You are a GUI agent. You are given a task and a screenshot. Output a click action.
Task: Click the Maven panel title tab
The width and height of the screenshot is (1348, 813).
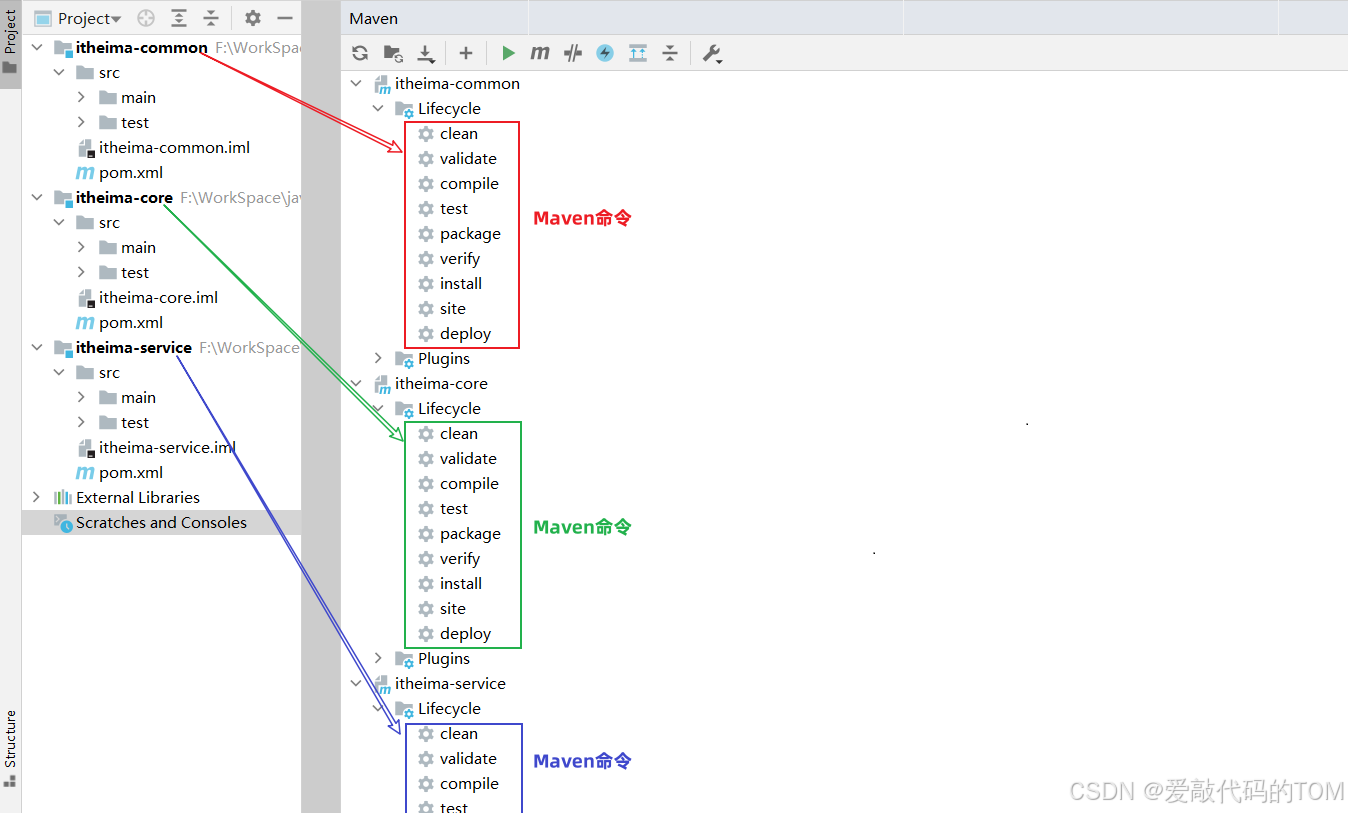point(374,18)
